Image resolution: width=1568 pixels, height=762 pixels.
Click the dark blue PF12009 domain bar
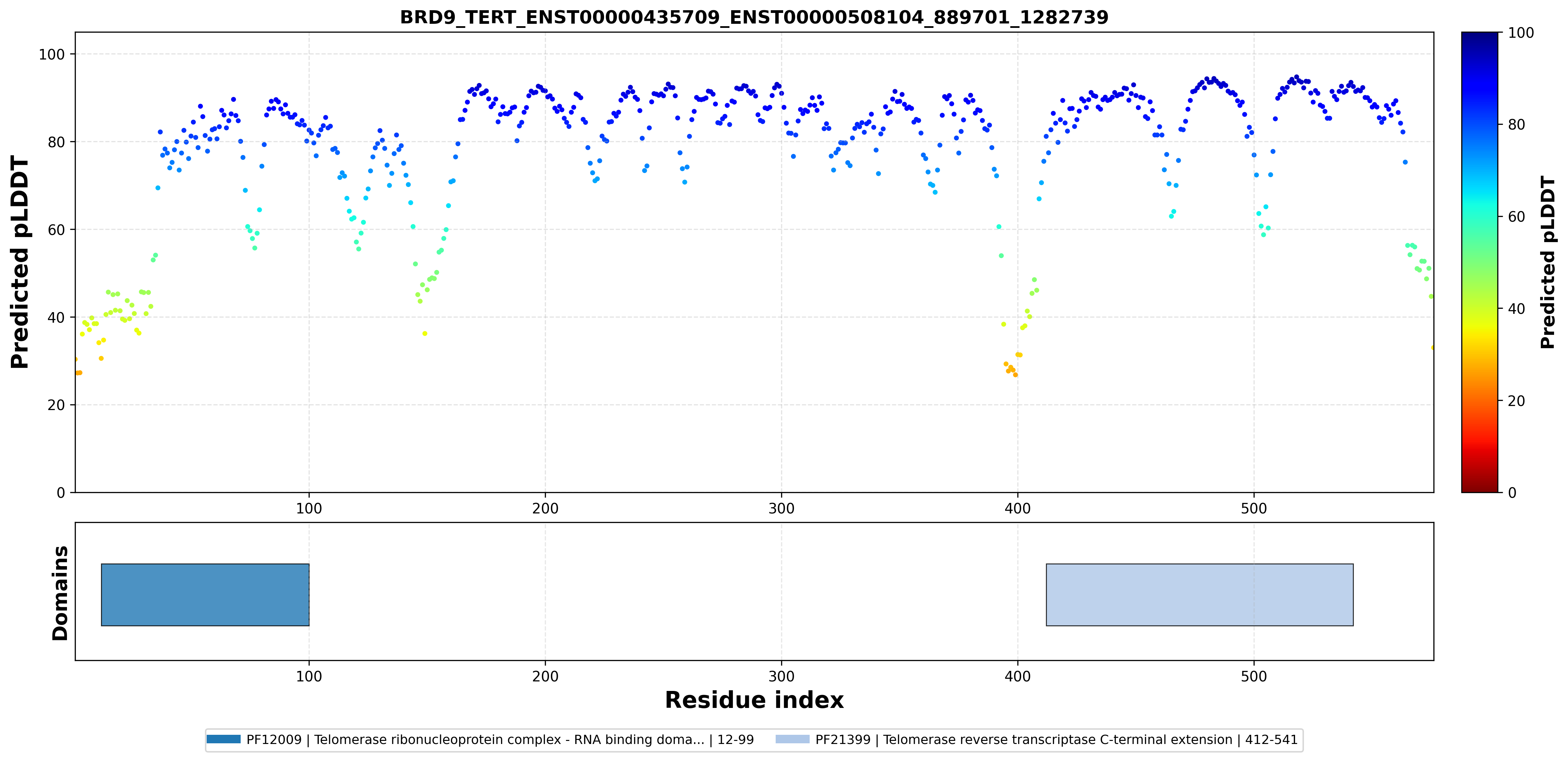tap(205, 594)
